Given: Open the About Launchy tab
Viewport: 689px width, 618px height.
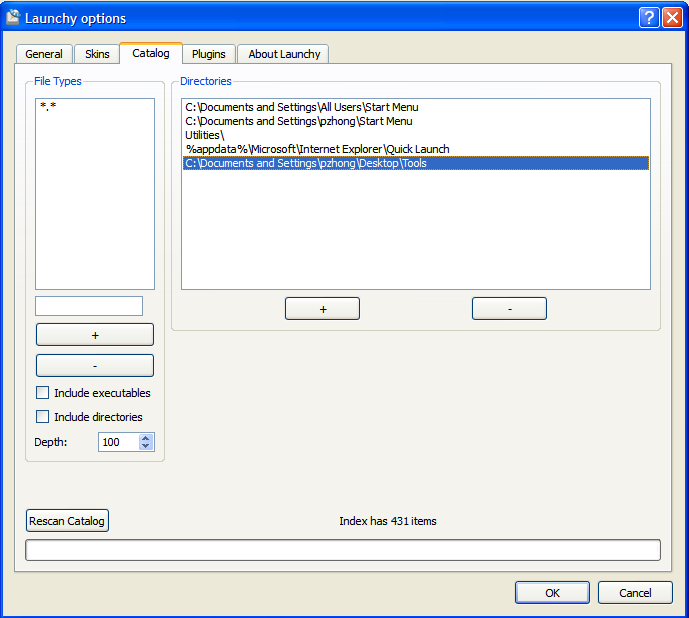Looking at the screenshot, I should point(284,54).
